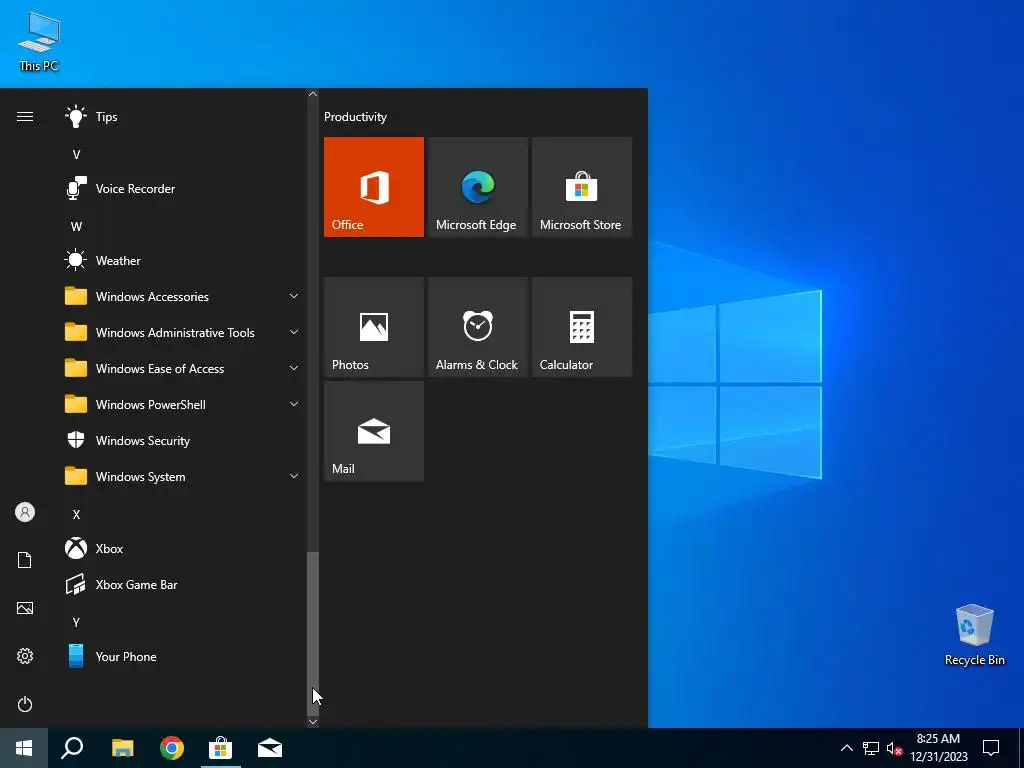The height and width of the screenshot is (768, 1024).
Task: Show hidden icons in the system tray
Action: tap(846, 748)
